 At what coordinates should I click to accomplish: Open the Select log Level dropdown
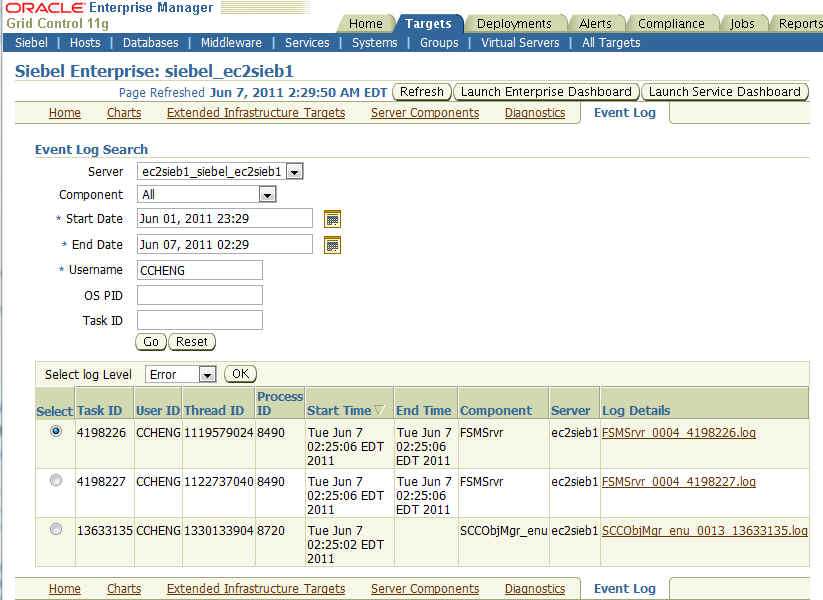point(207,374)
